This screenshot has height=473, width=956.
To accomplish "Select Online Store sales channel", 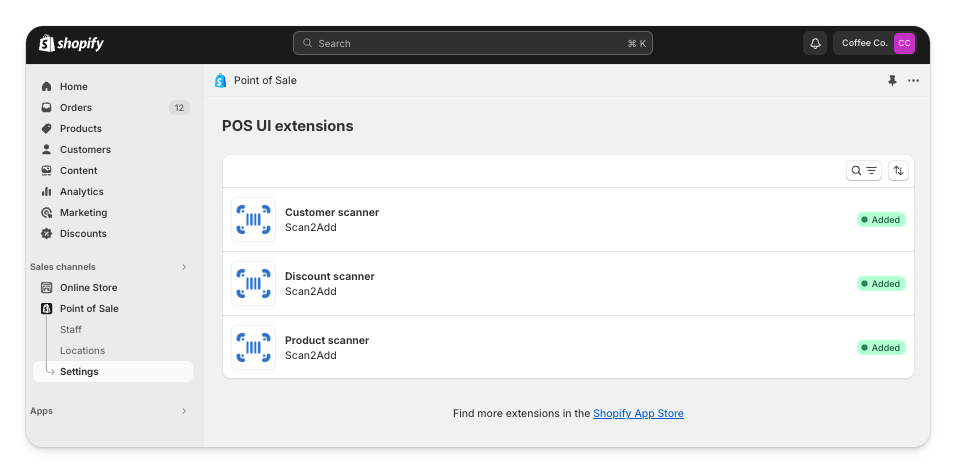I will pos(88,288).
